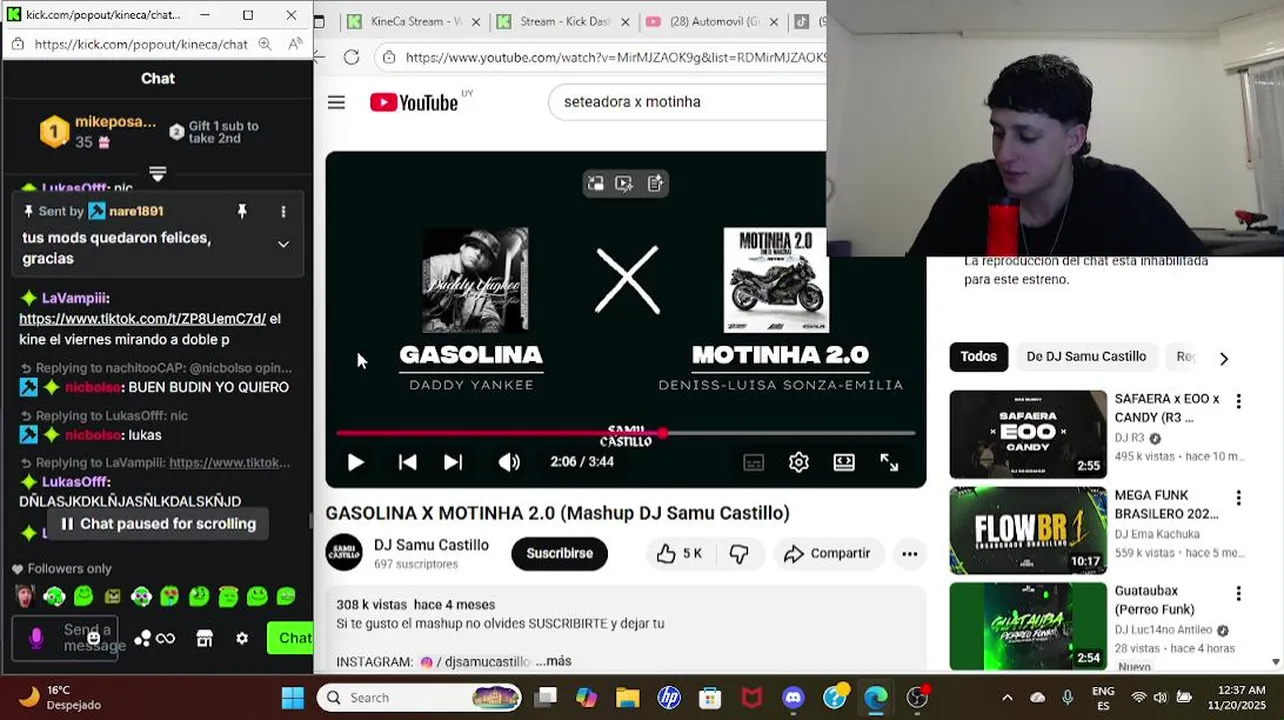Collapse the pinned message chevron
Viewport: 1284px width, 720px height.
pos(283,244)
